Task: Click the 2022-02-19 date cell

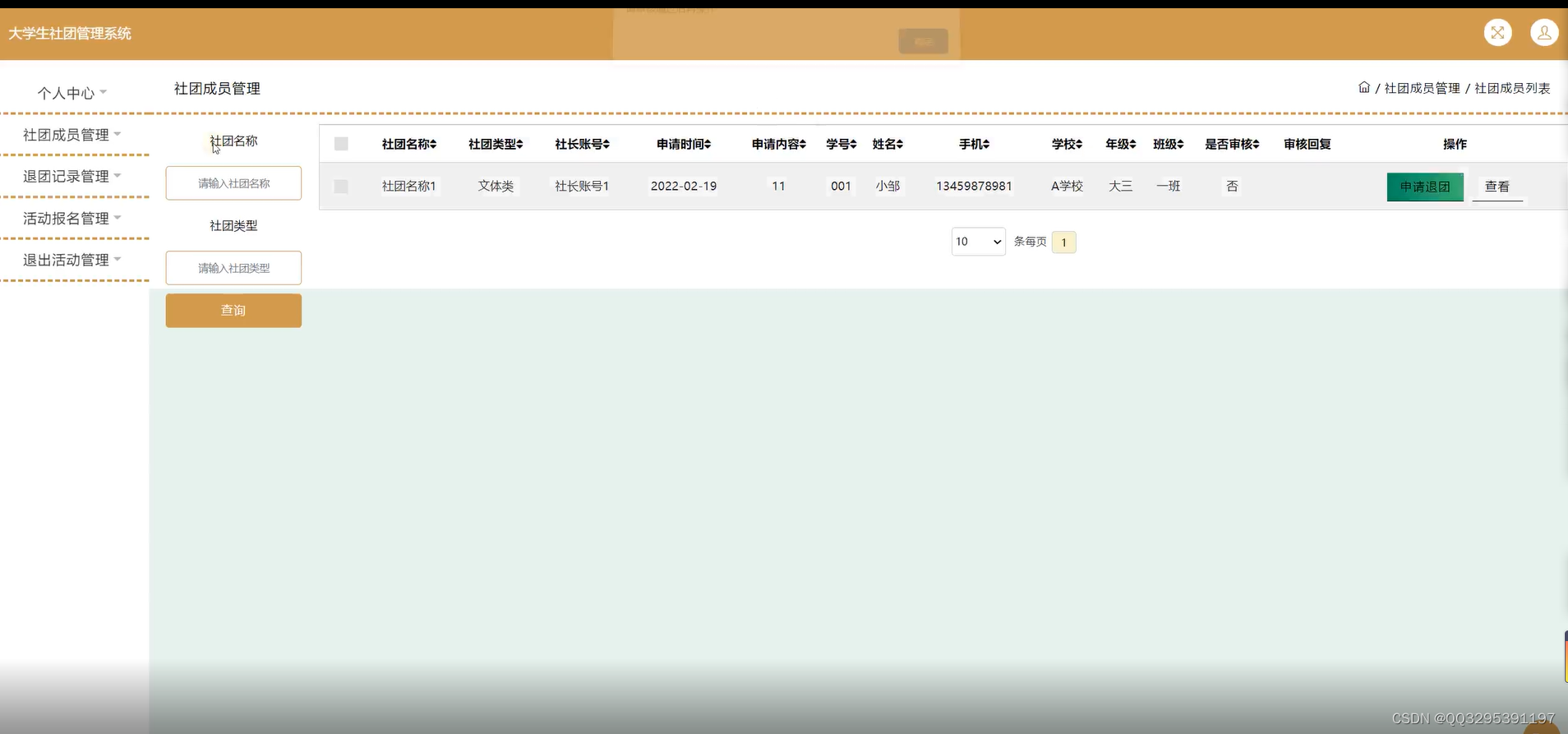Action: point(684,187)
